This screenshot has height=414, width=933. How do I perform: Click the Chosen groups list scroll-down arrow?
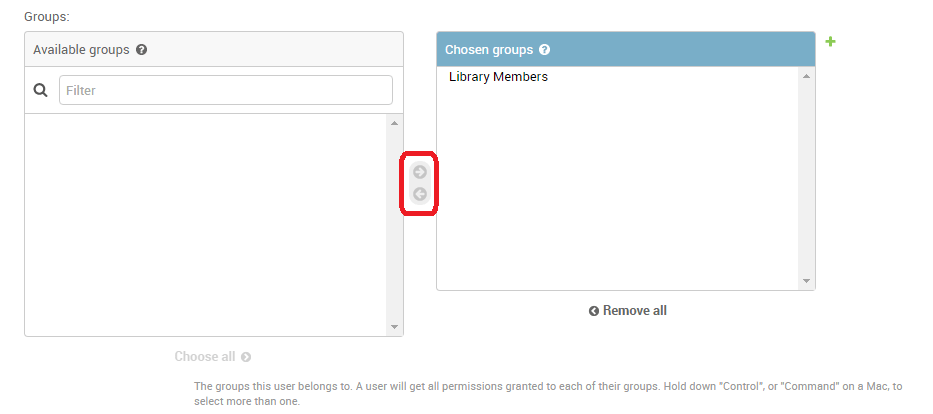pos(806,281)
